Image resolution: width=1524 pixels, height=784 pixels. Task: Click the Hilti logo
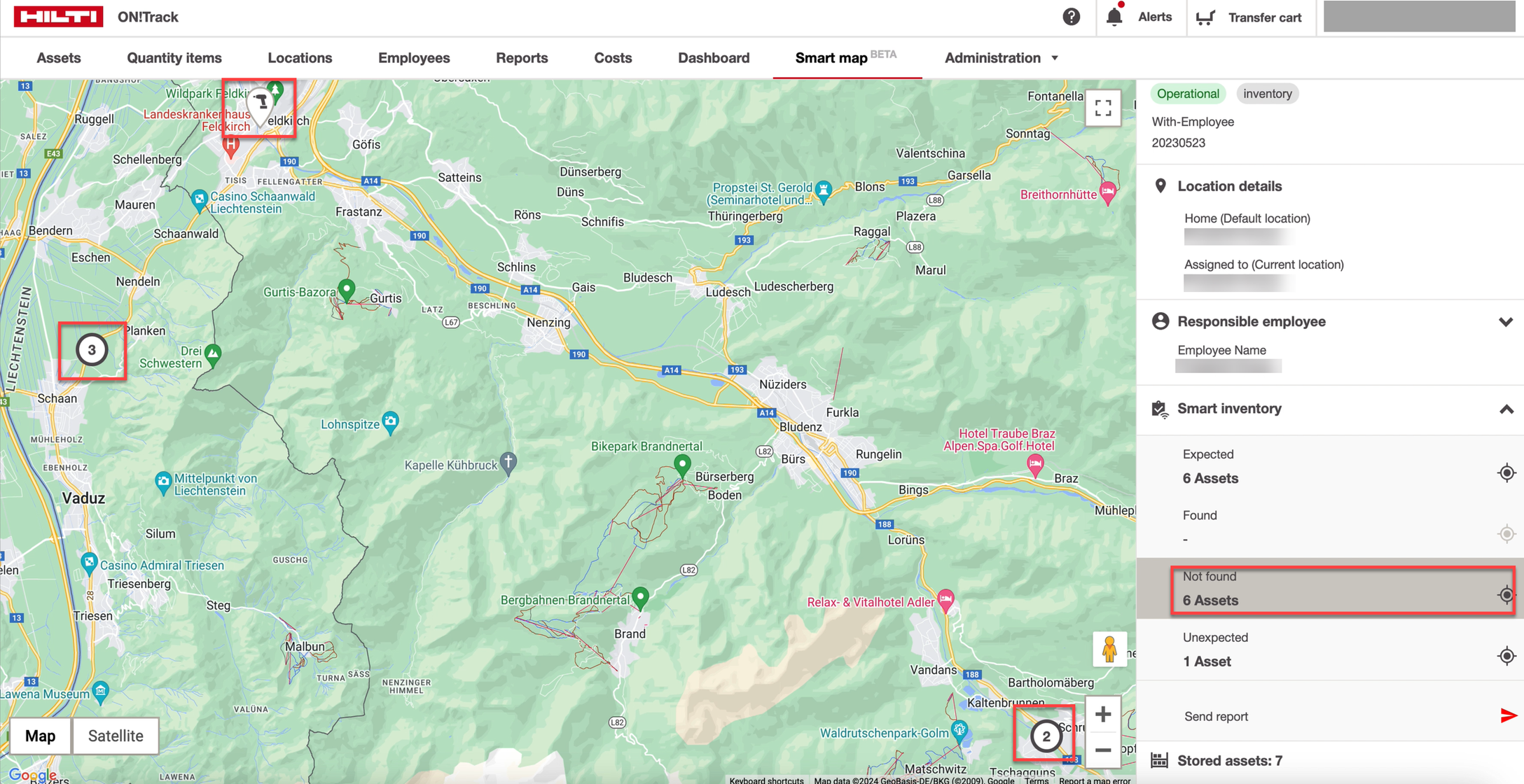click(58, 17)
